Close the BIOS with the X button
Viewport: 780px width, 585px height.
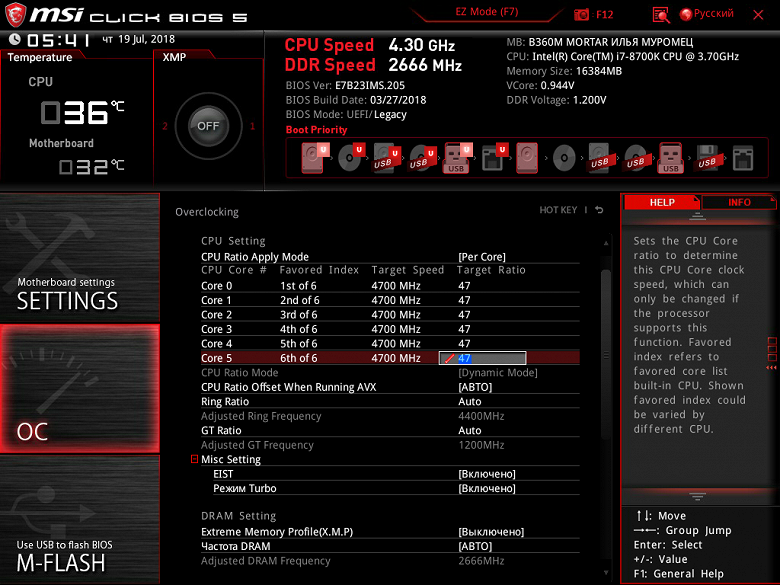(x=758, y=15)
